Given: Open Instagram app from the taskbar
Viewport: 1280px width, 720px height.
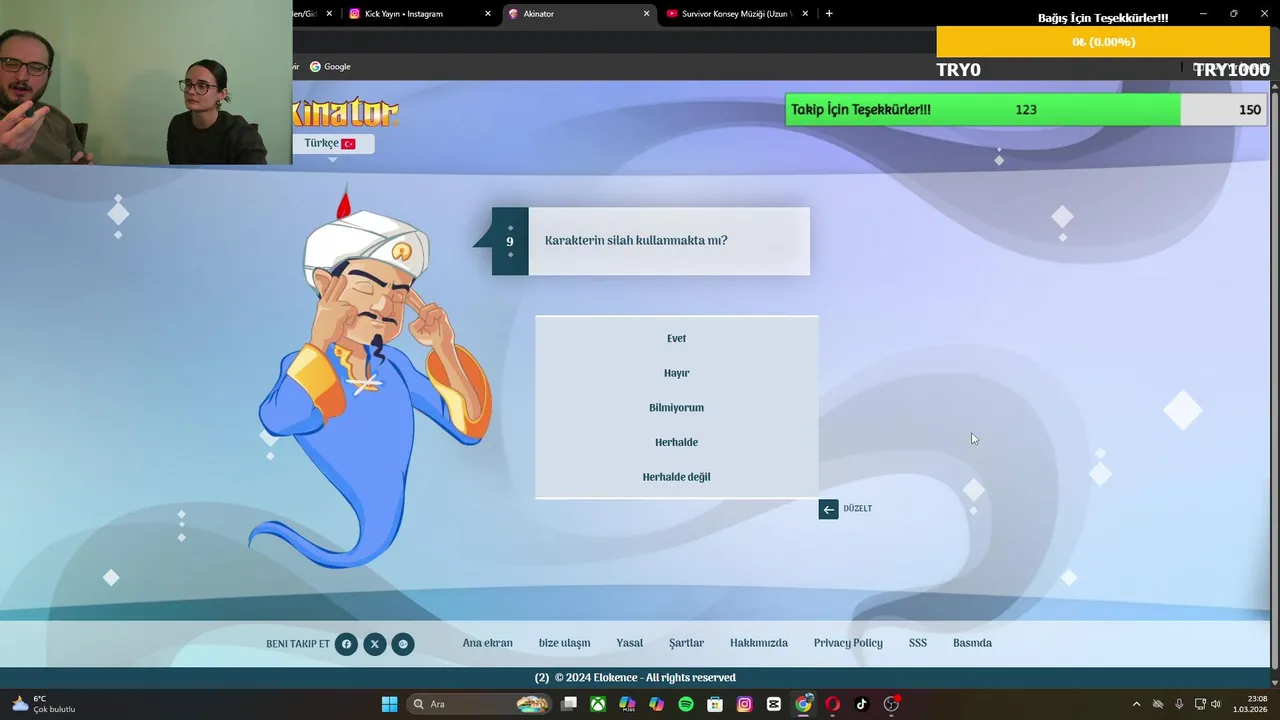Looking at the screenshot, I should pyautogui.click(x=744, y=704).
